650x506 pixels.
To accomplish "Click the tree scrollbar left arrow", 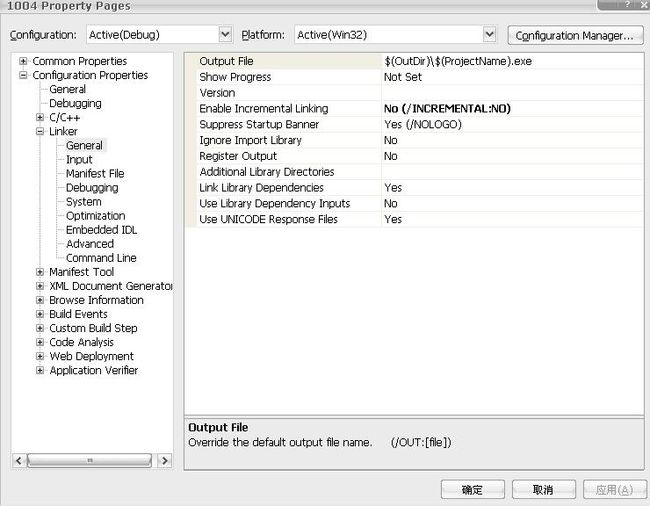I will 19,460.
